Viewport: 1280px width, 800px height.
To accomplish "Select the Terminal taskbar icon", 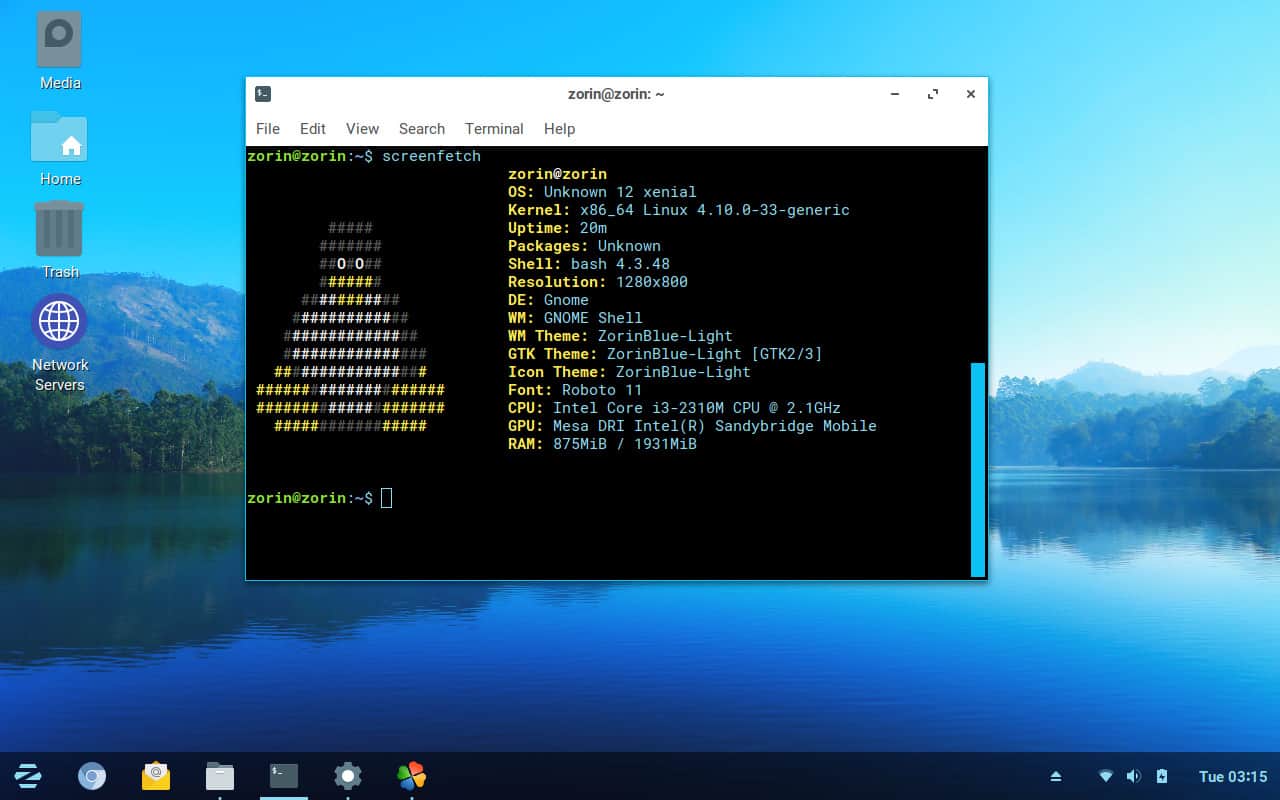I will pyautogui.click(x=284, y=775).
